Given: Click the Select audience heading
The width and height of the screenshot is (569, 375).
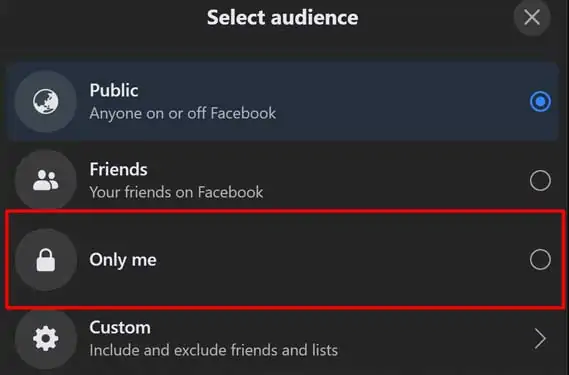Looking at the screenshot, I should click(x=283, y=17).
